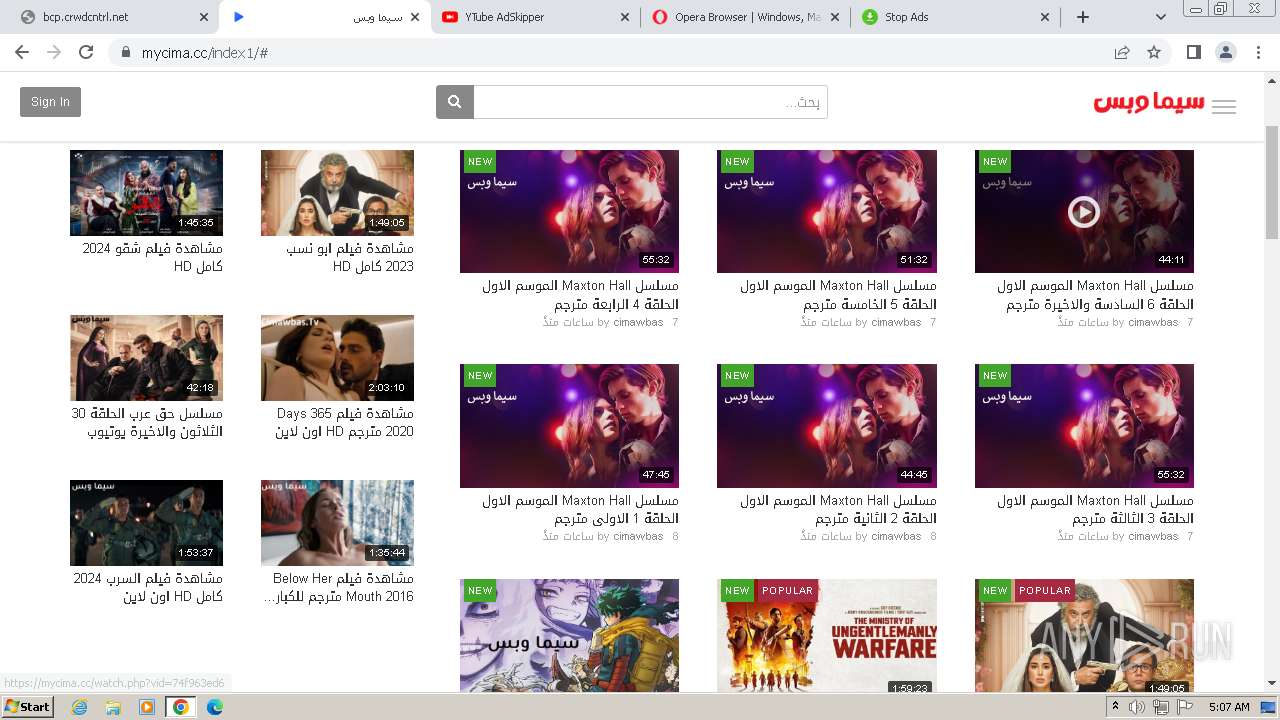
Task: Open Maxton Hall الحلقة 5 title link
Action: (838, 295)
